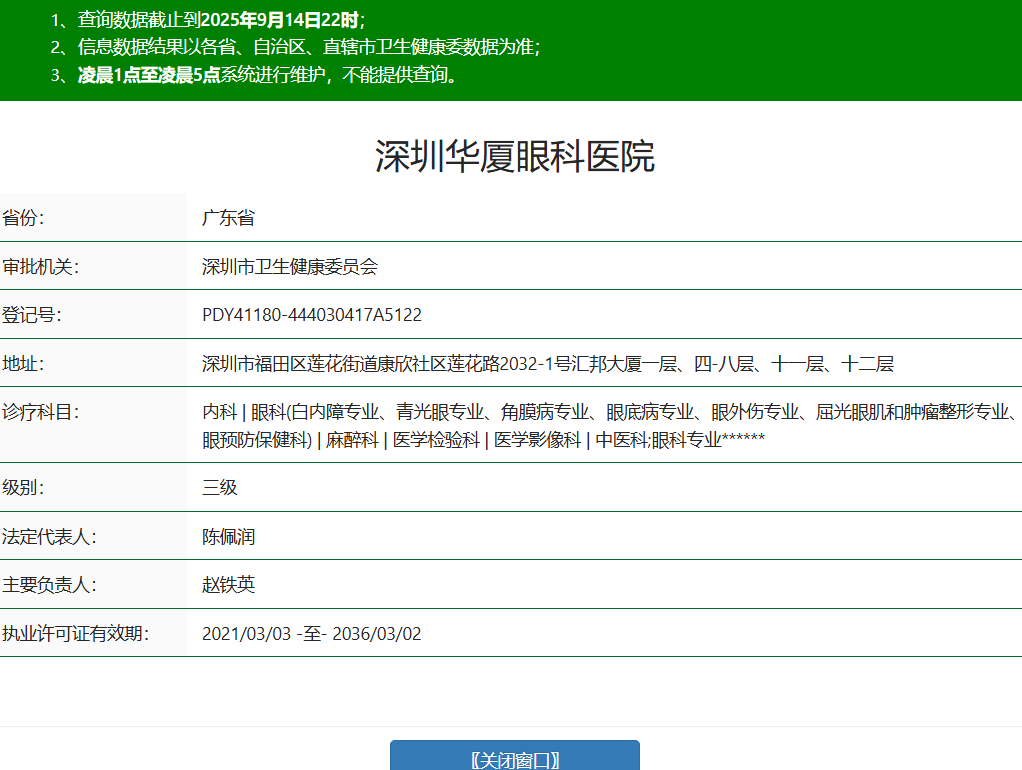Click the 登记号 field label
Screen dimensions: 1022x770
tap(32, 315)
